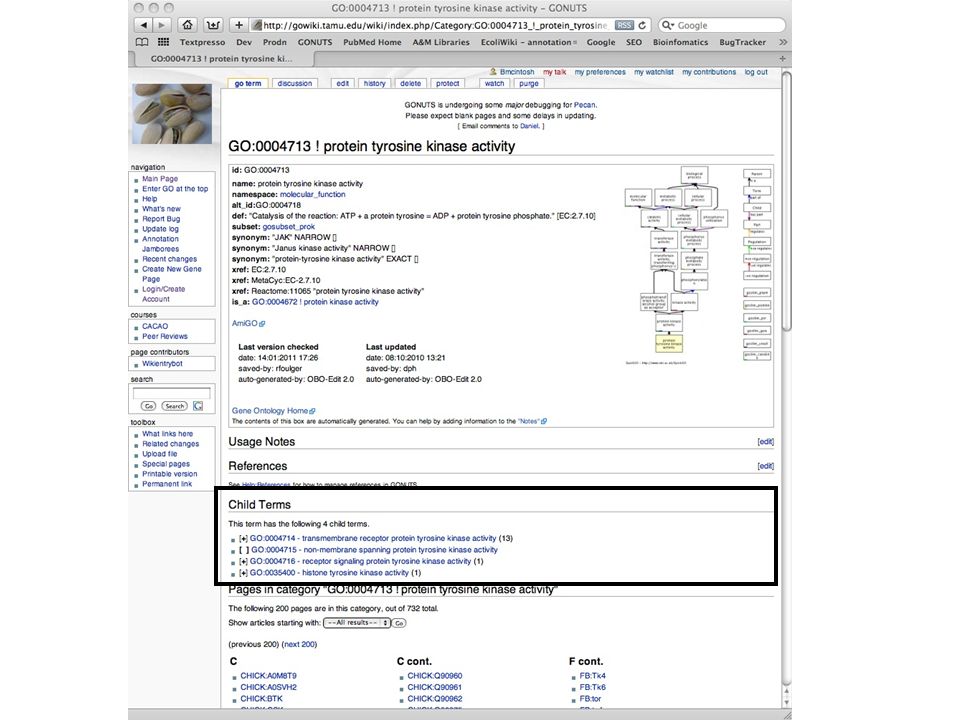Click the RSS badge in the address bar
Screen dimensions: 960x720
pyautogui.click(x=624, y=25)
